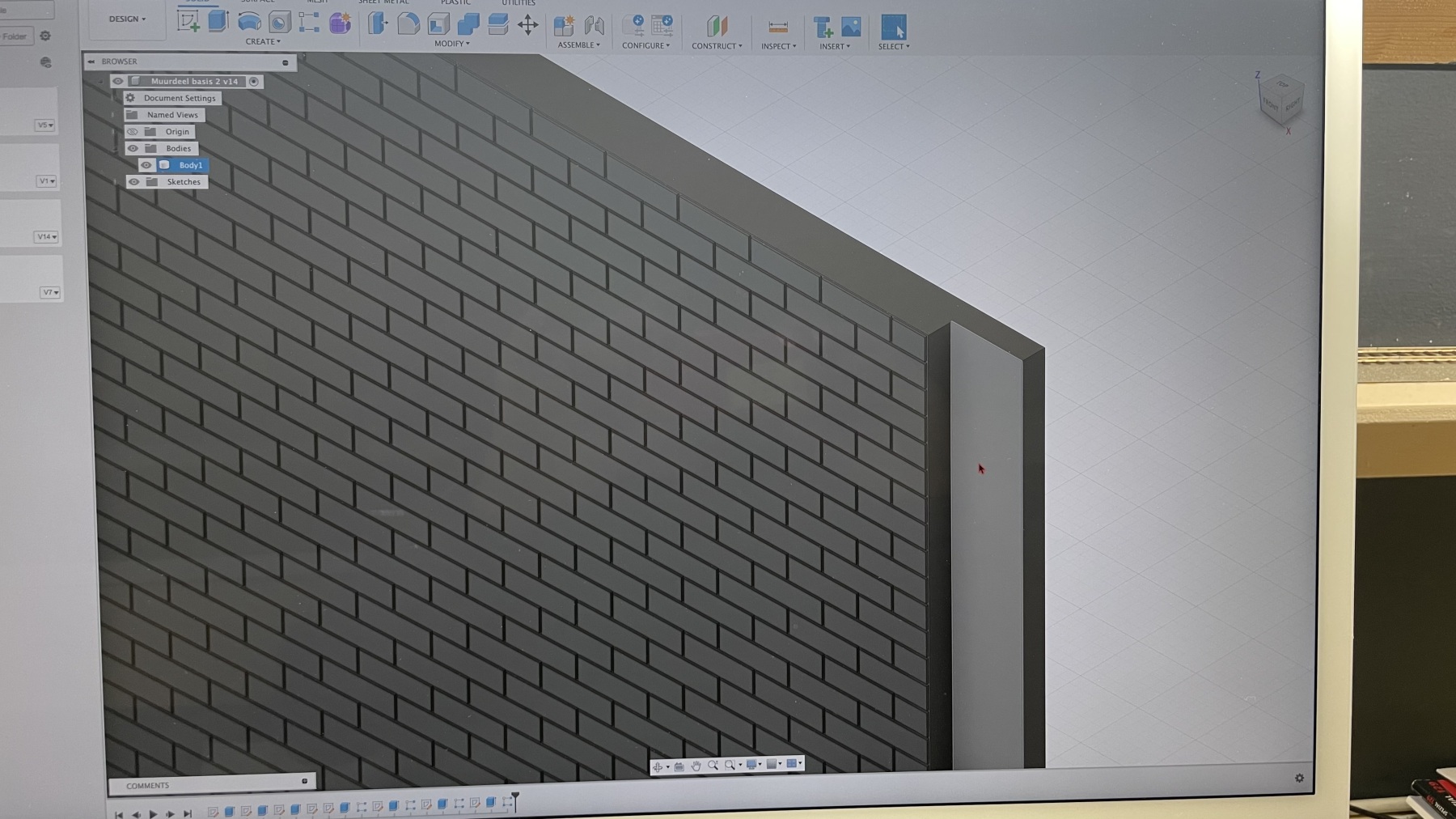Click the Orbit navigation tool
Viewport: 1456px width, 819px height.
pyautogui.click(x=658, y=766)
